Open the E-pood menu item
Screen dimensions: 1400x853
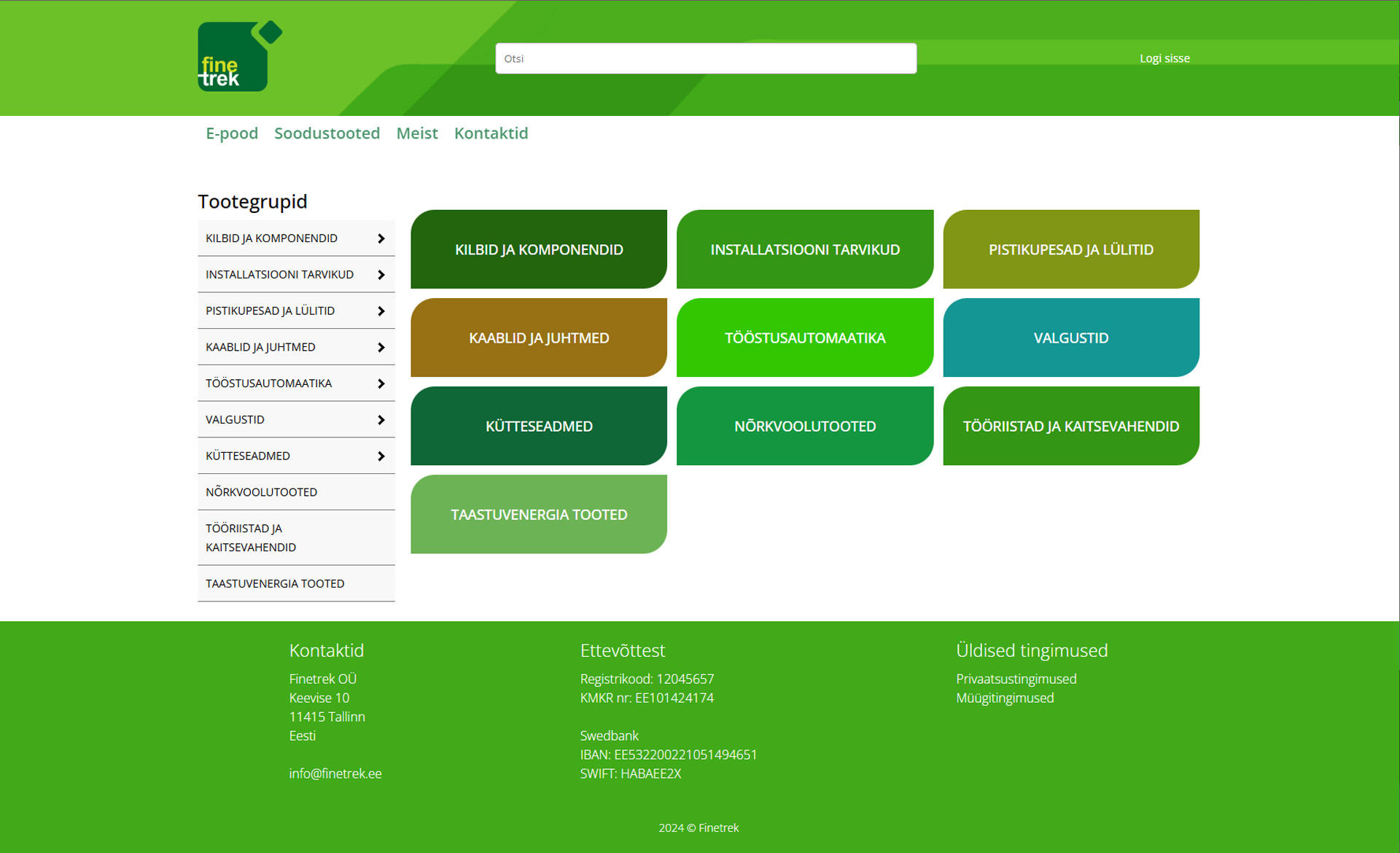tap(232, 133)
